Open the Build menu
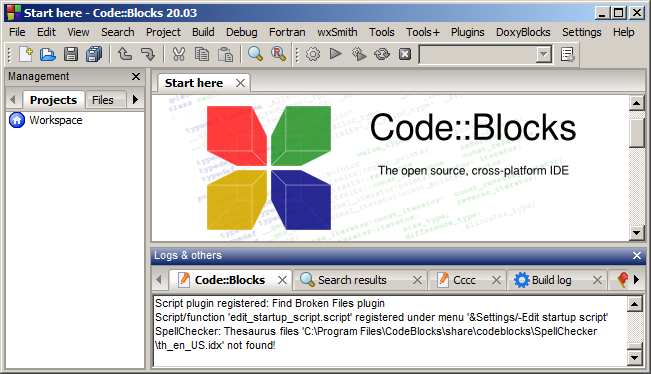Image resolution: width=651 pixels, height=374 pixels. (x=203, y=32)
